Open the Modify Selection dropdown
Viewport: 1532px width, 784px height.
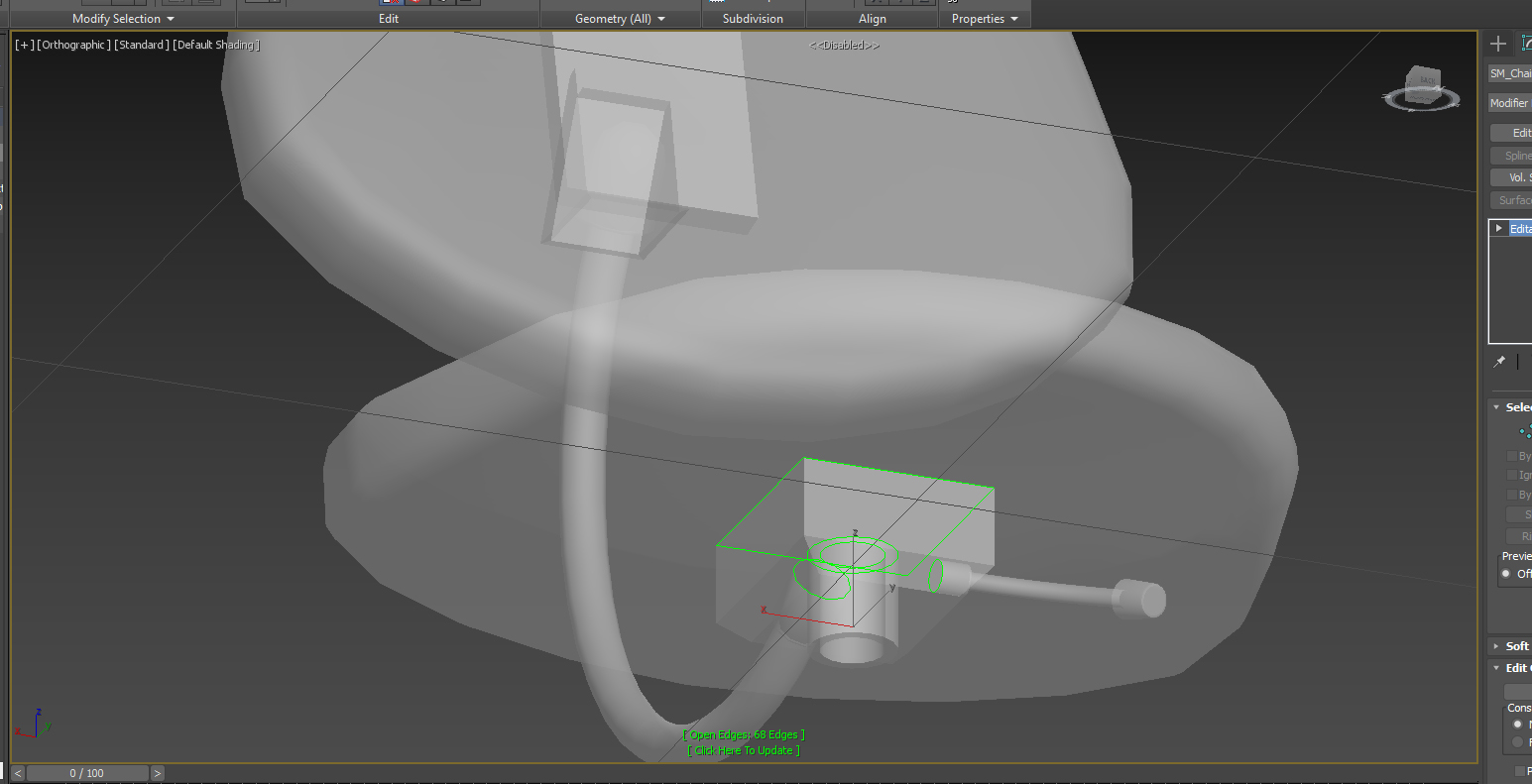click(x=123, y=19)
